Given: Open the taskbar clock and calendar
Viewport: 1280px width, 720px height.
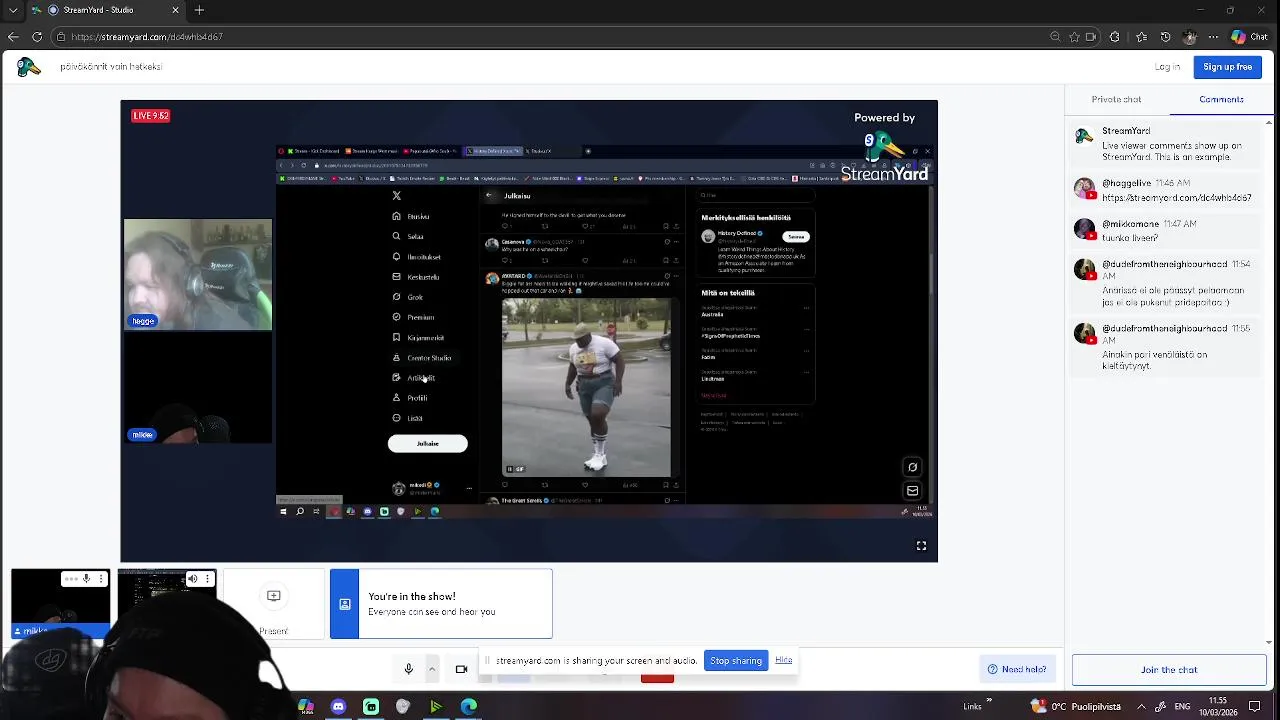Looking at the screenshot, I should (1218, 707).
